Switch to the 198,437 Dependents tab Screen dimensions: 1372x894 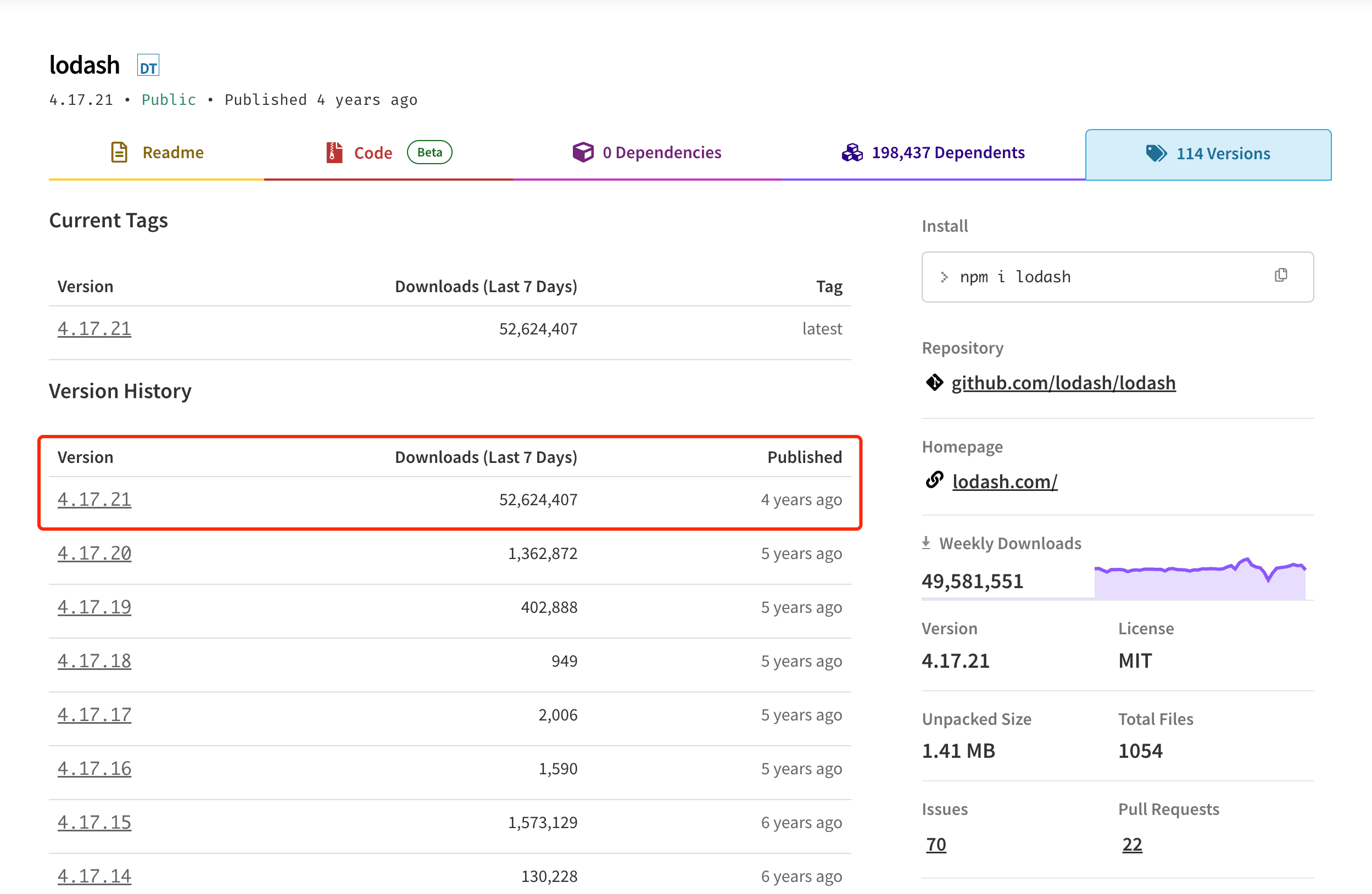pos(948,152)
